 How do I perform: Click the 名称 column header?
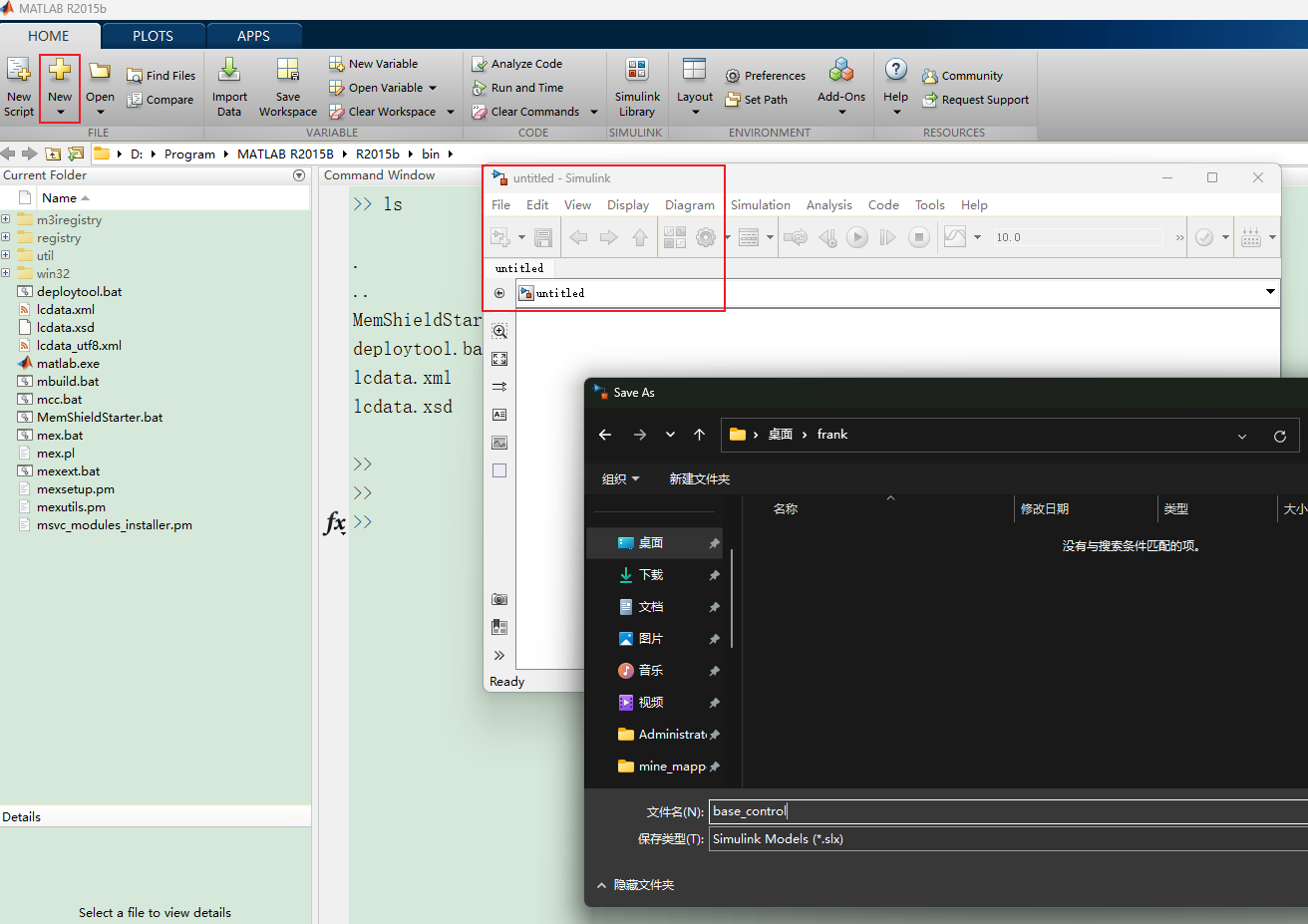point(786,508)
